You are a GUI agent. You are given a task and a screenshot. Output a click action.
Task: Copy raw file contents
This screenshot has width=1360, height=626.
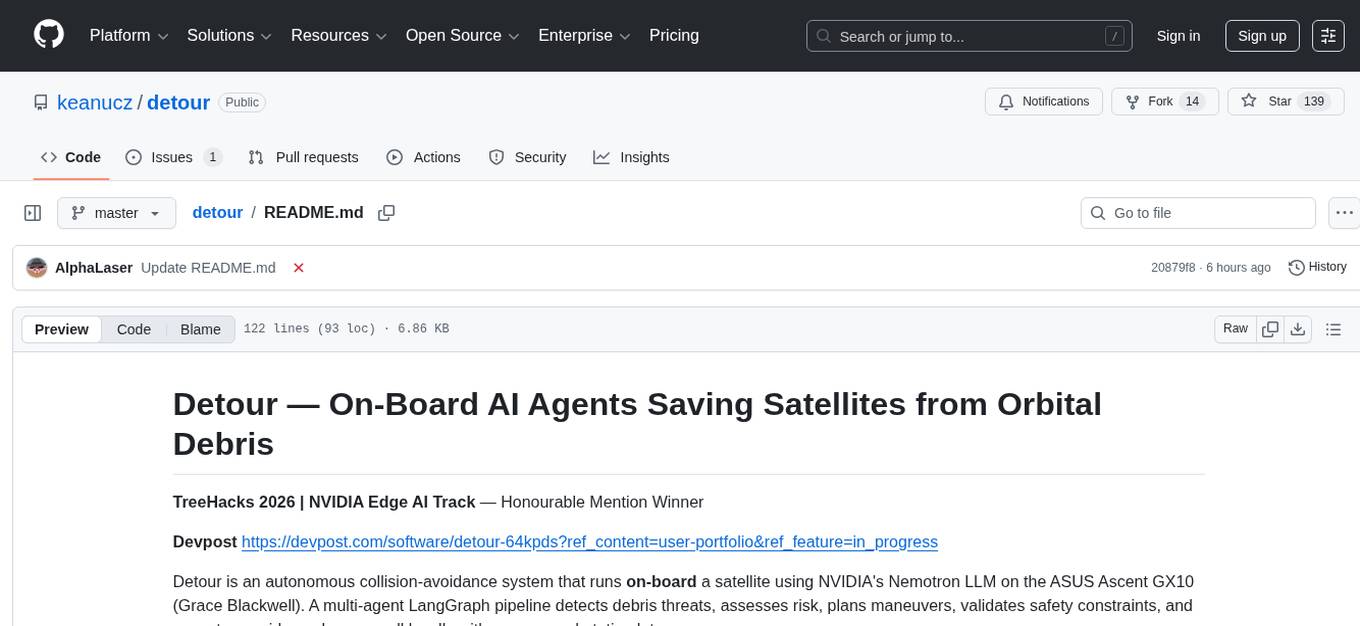click(1270, 329)
